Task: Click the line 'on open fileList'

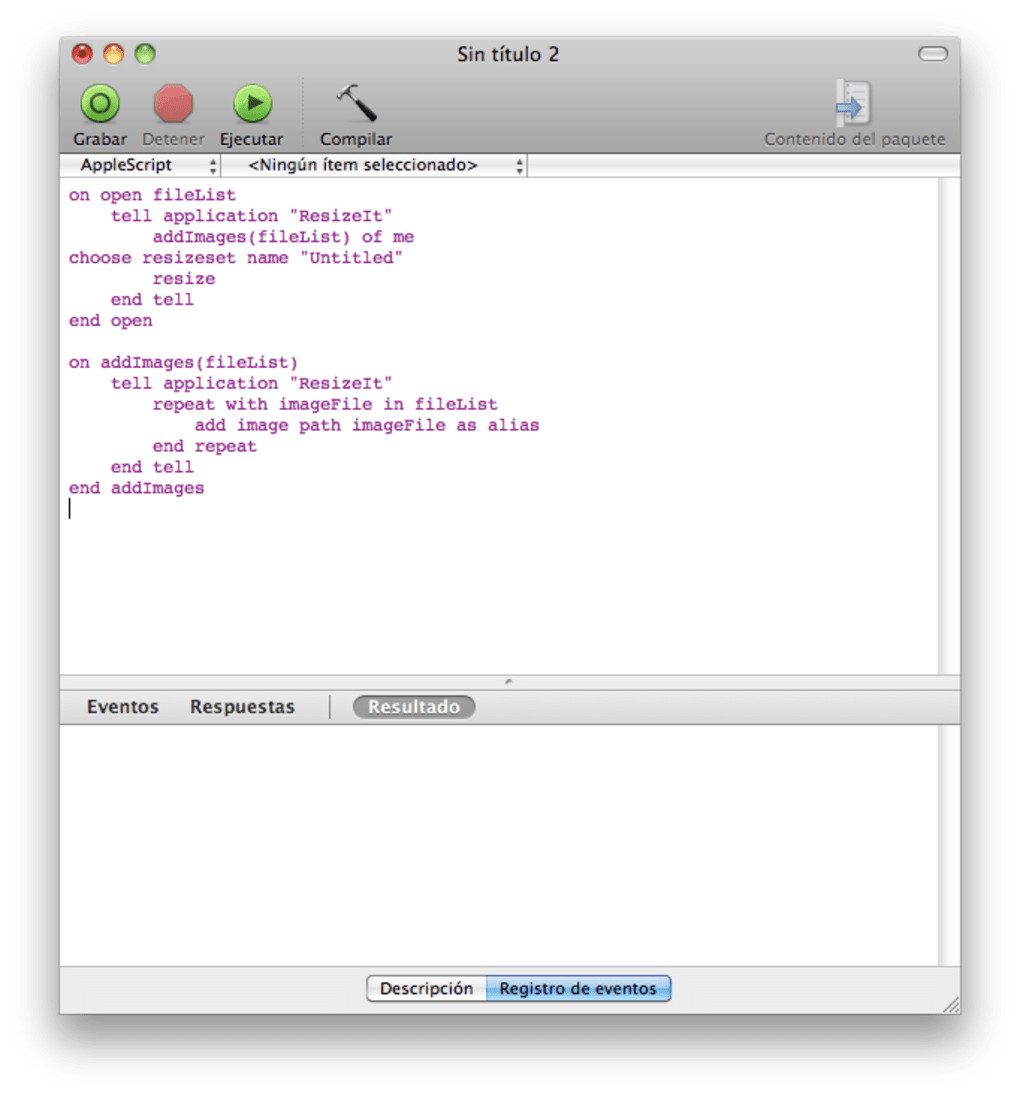Action: pyautogui.click(x=152, y=195)
